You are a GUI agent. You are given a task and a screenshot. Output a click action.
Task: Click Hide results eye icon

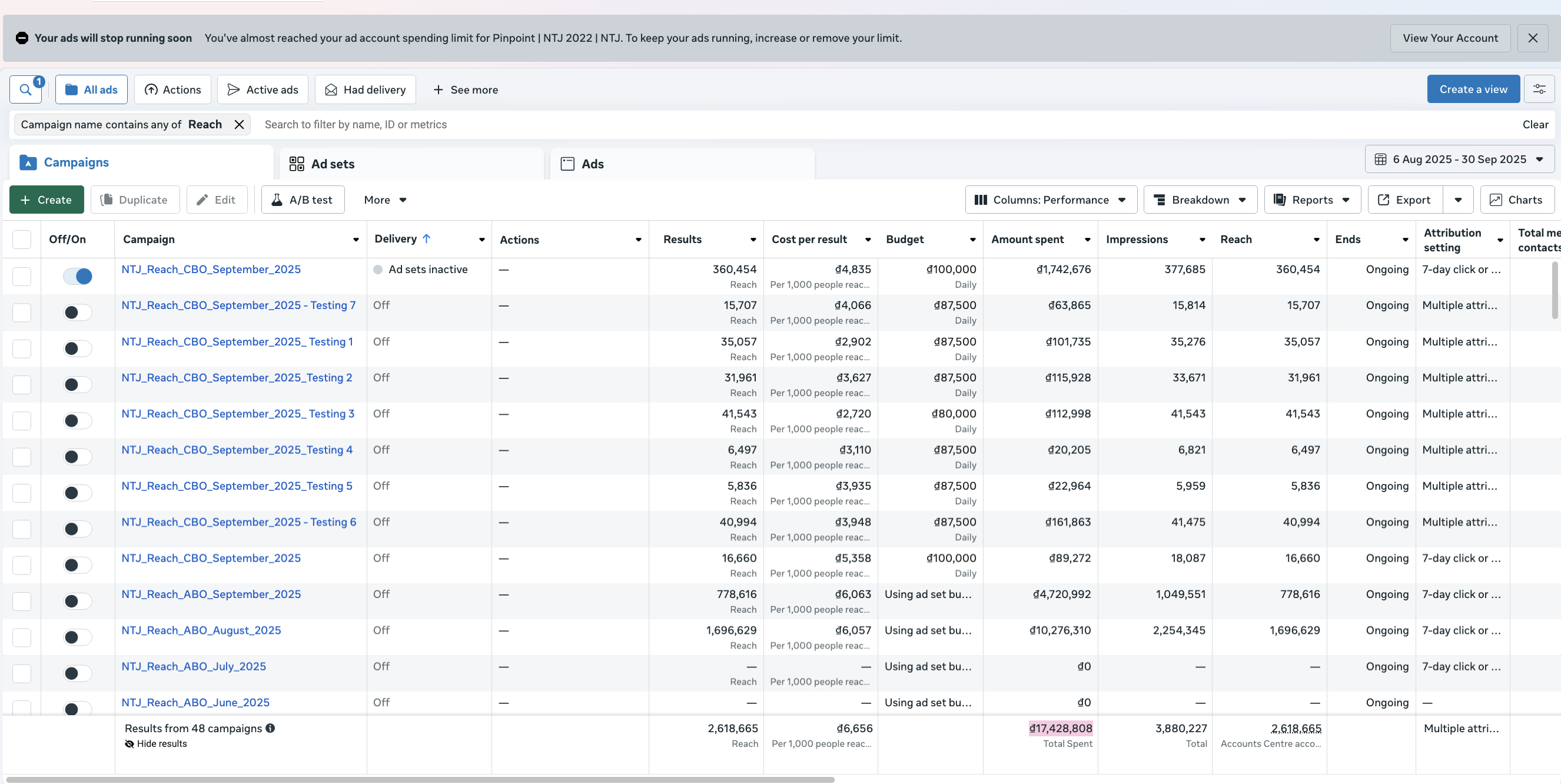pos(129,744)
